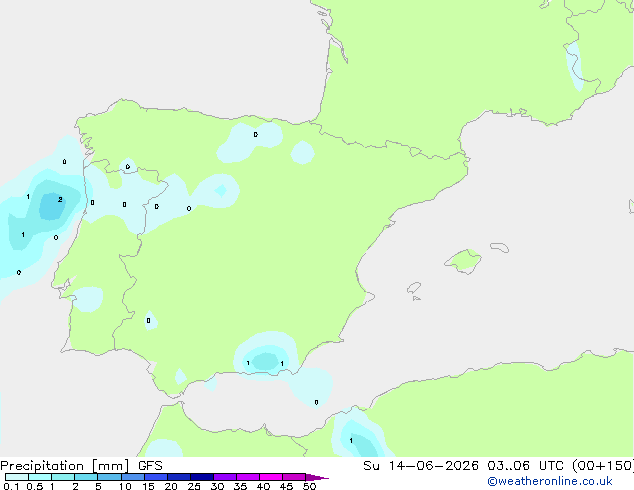Click the '50' legend scale label
The height and width of the screenshot is (490, 634).
(x=309, y=486)
